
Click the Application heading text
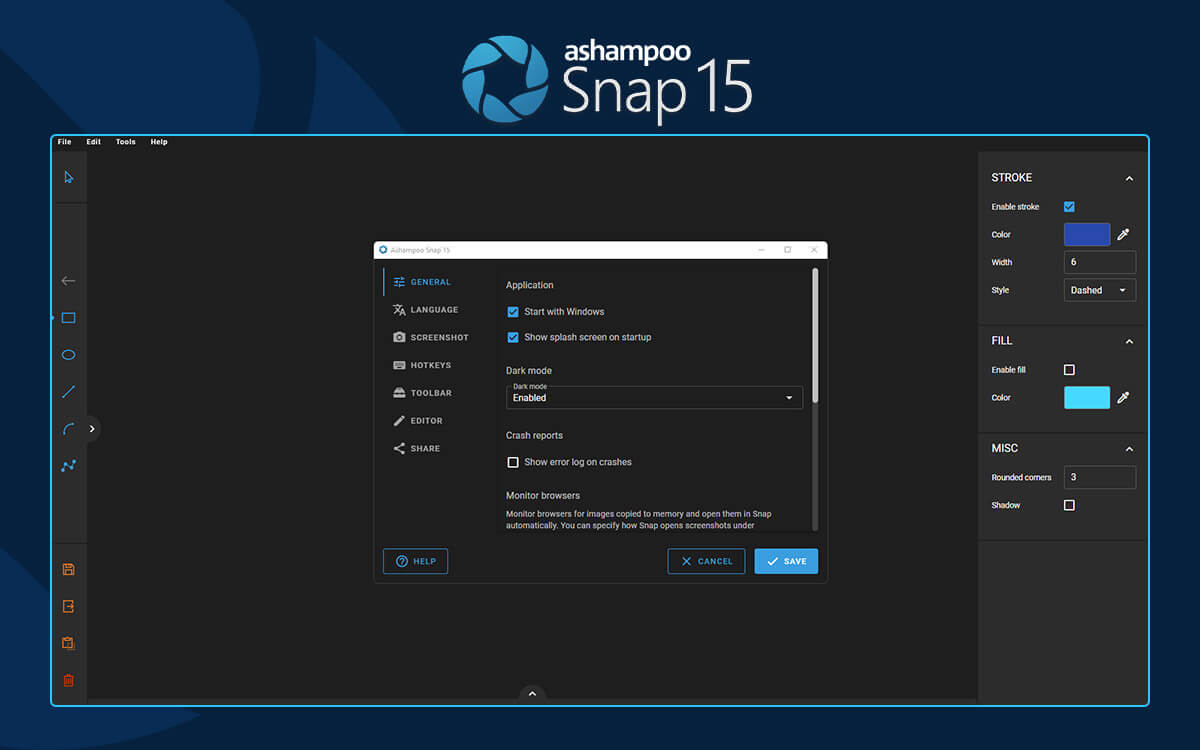(530, 286)
